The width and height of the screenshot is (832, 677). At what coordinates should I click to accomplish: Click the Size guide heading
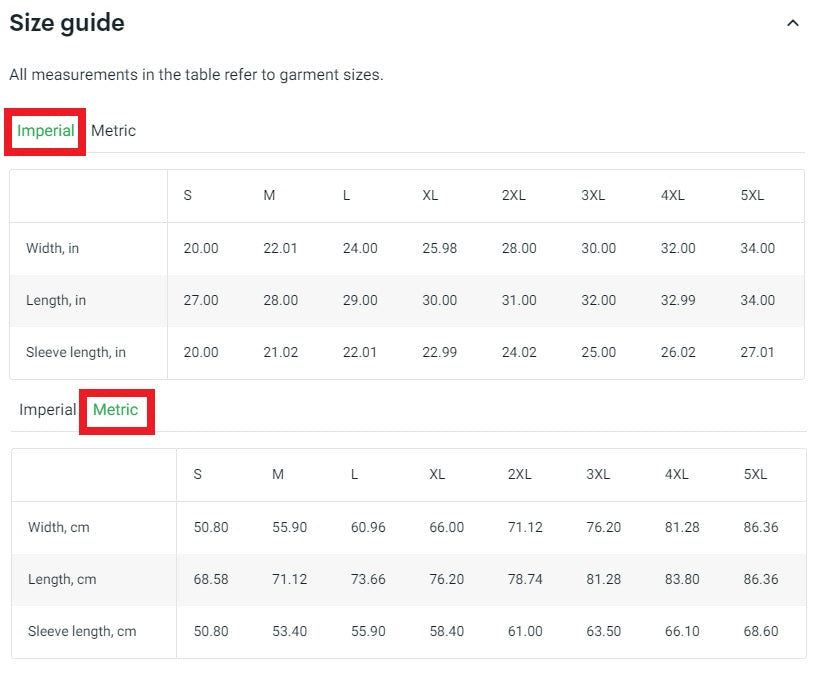tap(67, 23)
